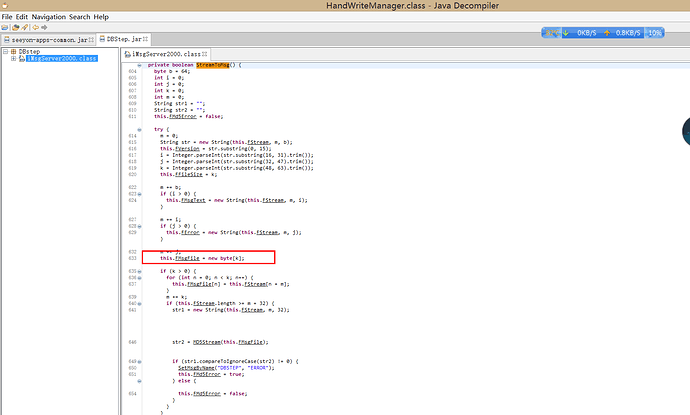Follow the FMsgFile link on line 633
Image resolution: width=690 pixels, height=415 pixels.
tap(187, 258)
